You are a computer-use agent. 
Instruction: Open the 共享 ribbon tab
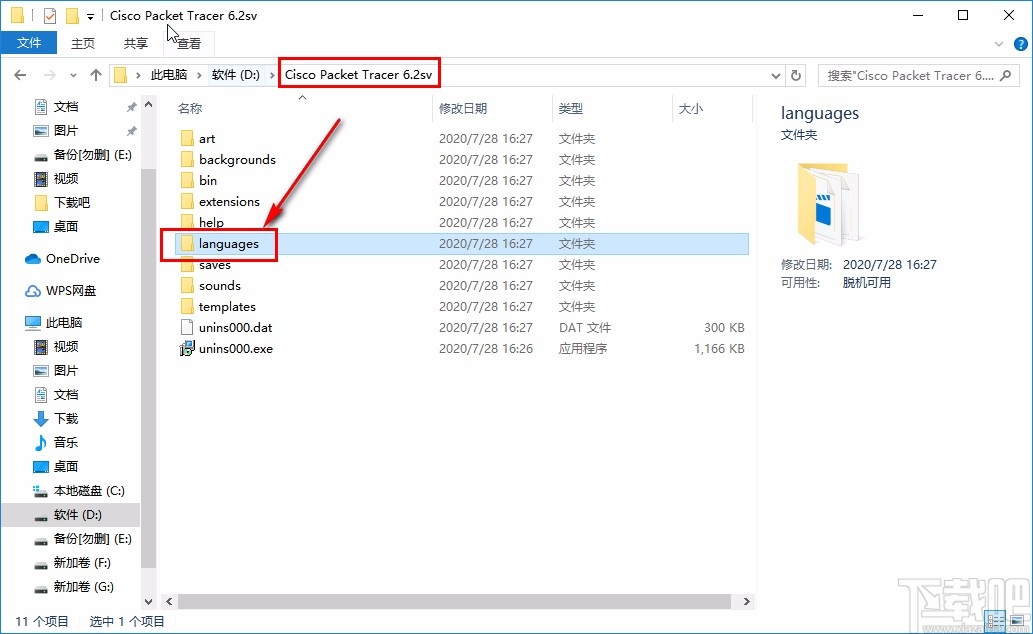(x=136, y=43)
